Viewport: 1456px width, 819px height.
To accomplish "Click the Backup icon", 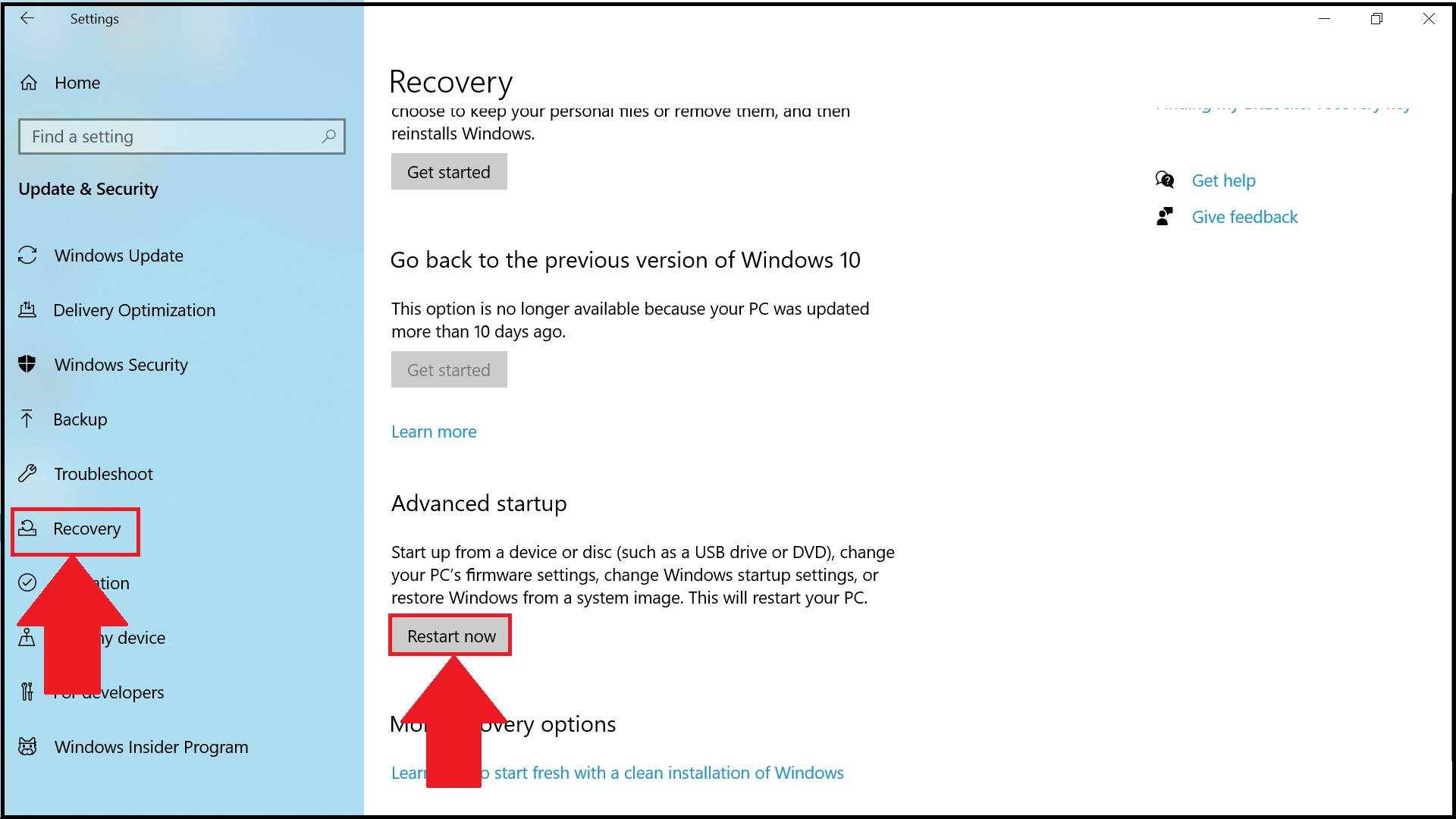I will tap(27, 418).
